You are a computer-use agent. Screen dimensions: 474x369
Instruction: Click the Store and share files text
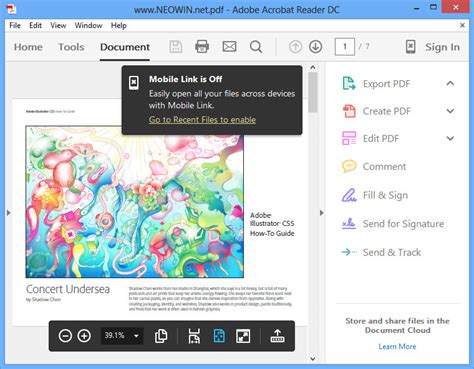coord(397,325)
